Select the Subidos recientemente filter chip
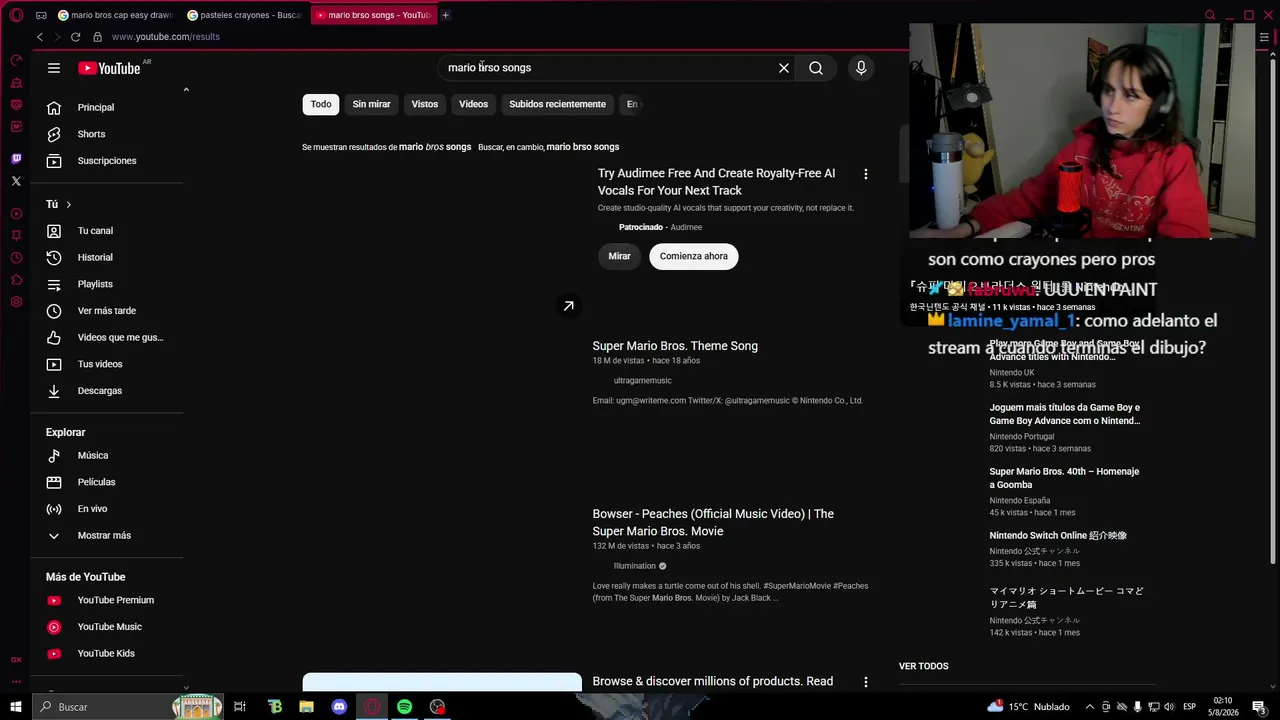The image size is (1280, 720). 557,104
